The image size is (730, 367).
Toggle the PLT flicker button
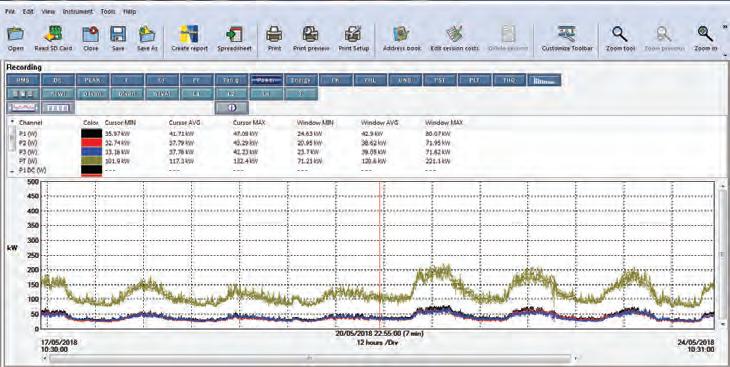pos(474,80)
